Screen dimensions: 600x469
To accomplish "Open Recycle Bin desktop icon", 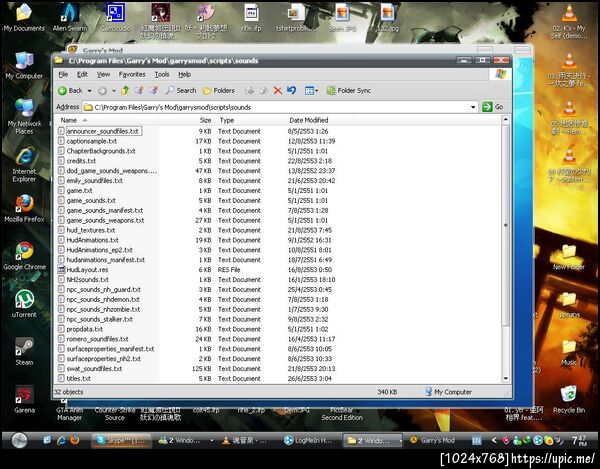I will [x=569, y=399].
